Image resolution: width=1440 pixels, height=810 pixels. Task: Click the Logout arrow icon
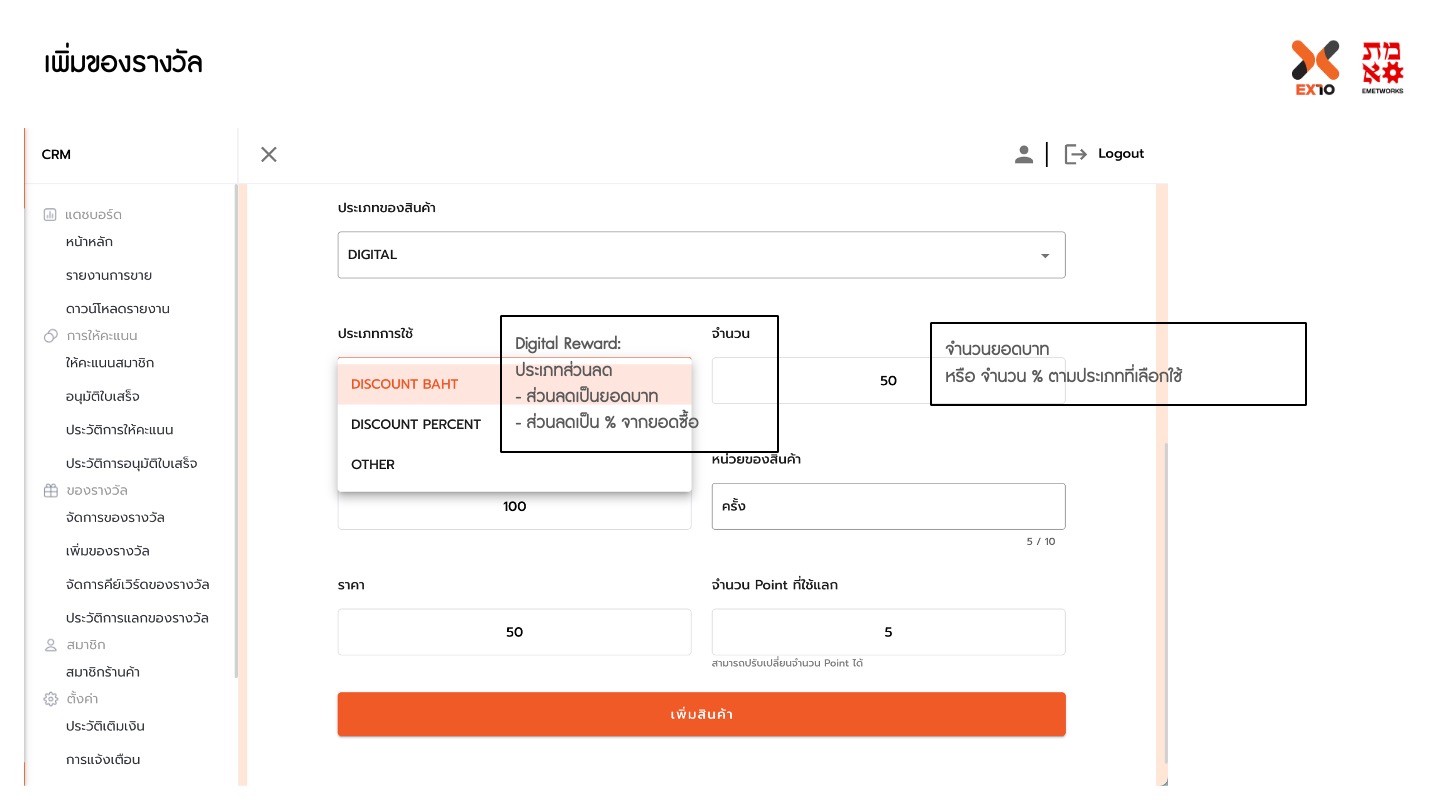1075,154
